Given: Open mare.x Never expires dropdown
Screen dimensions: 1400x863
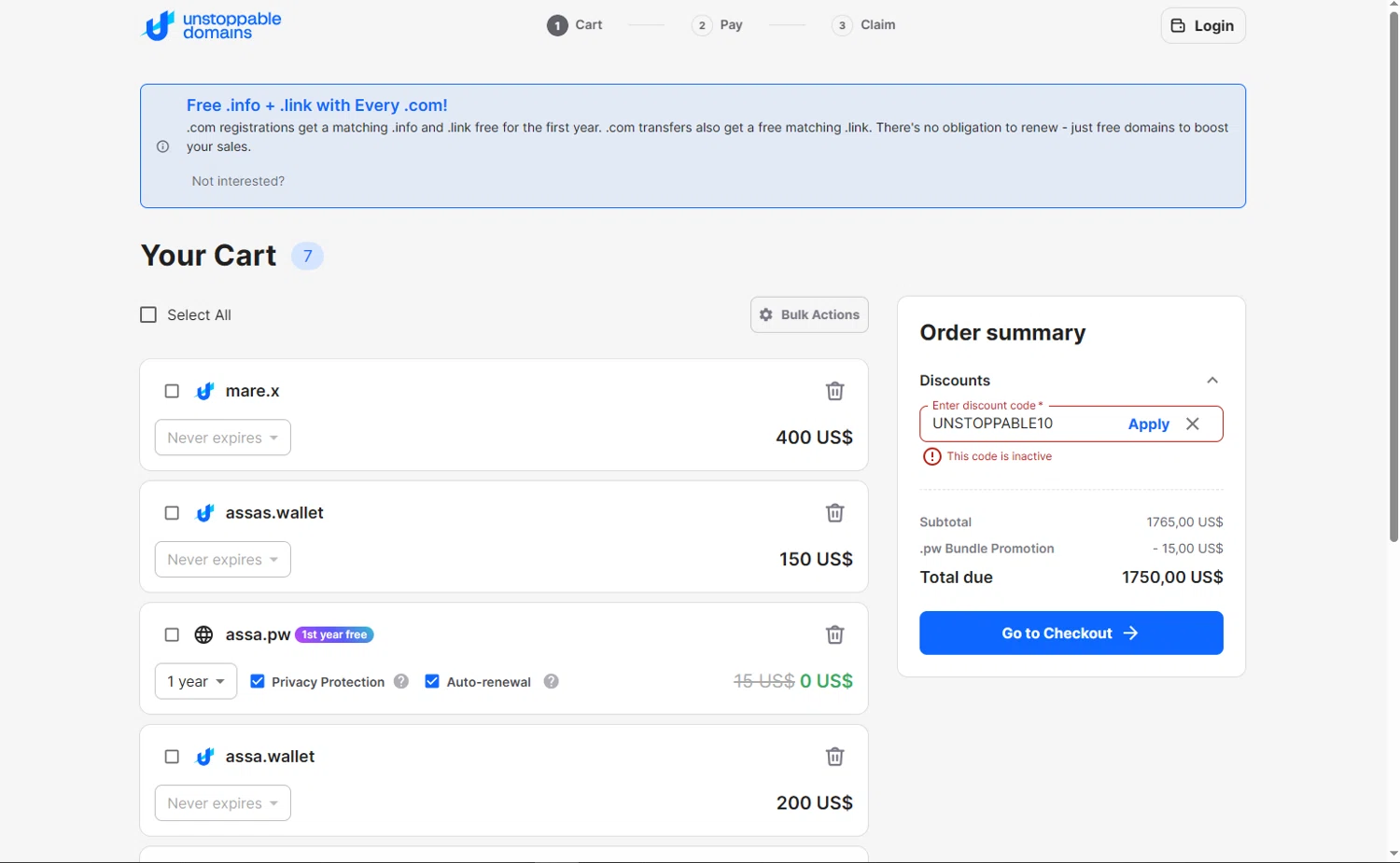Looking at the screenshot, I should (223, 438).
